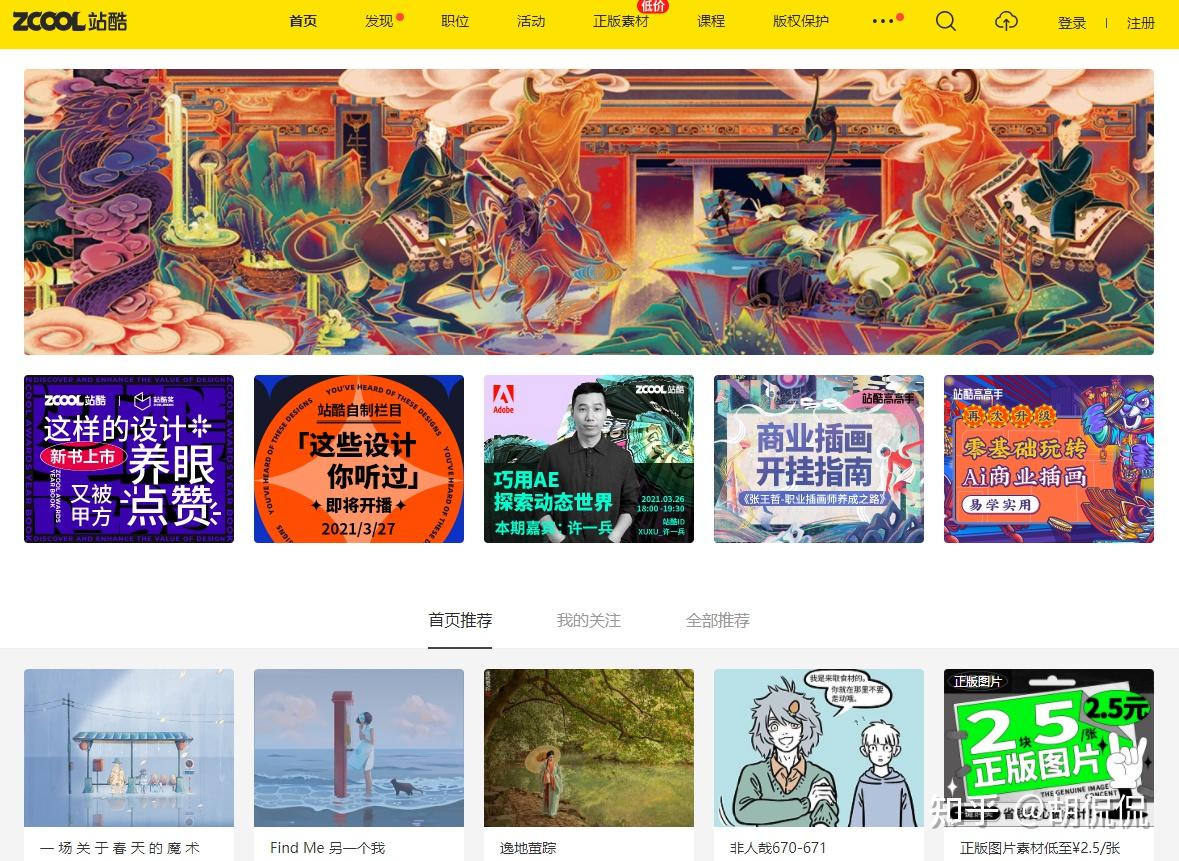Open the 发现 navigation item
This screenshot has width=1179, height=861.
tap(379, 21)
